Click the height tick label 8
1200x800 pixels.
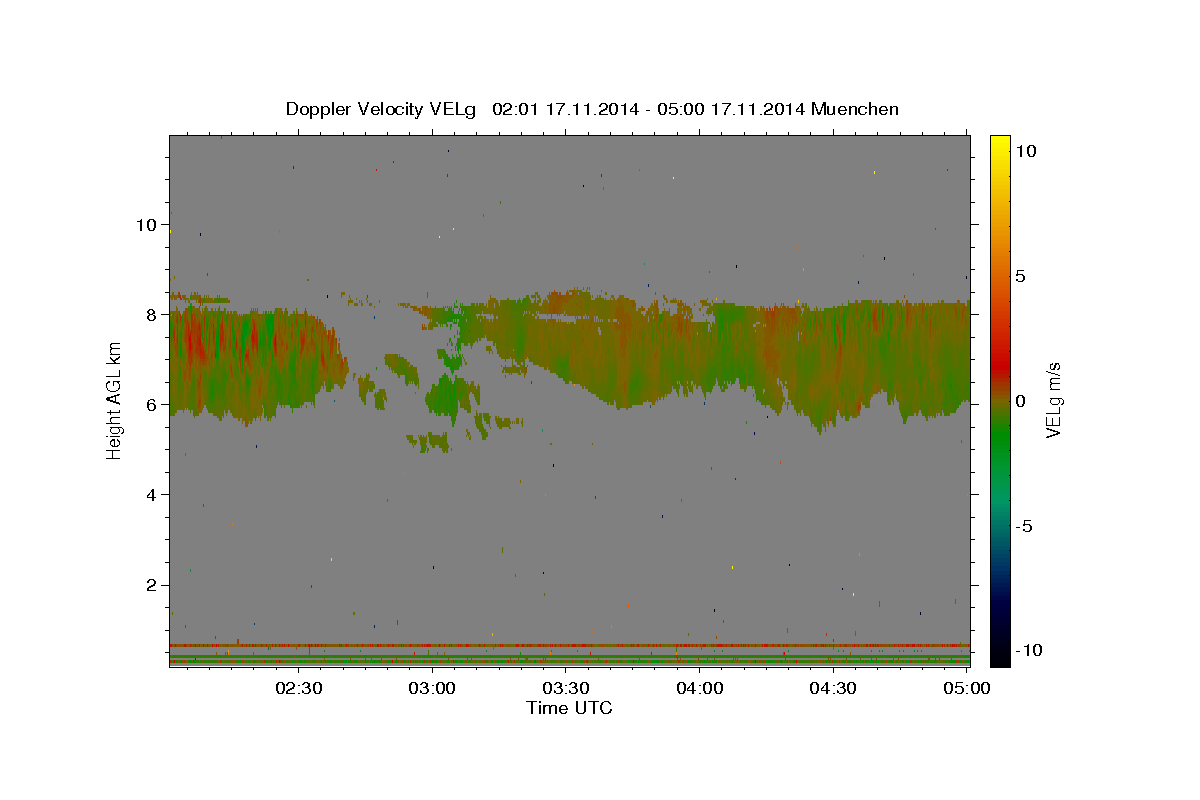pos(152,314)
